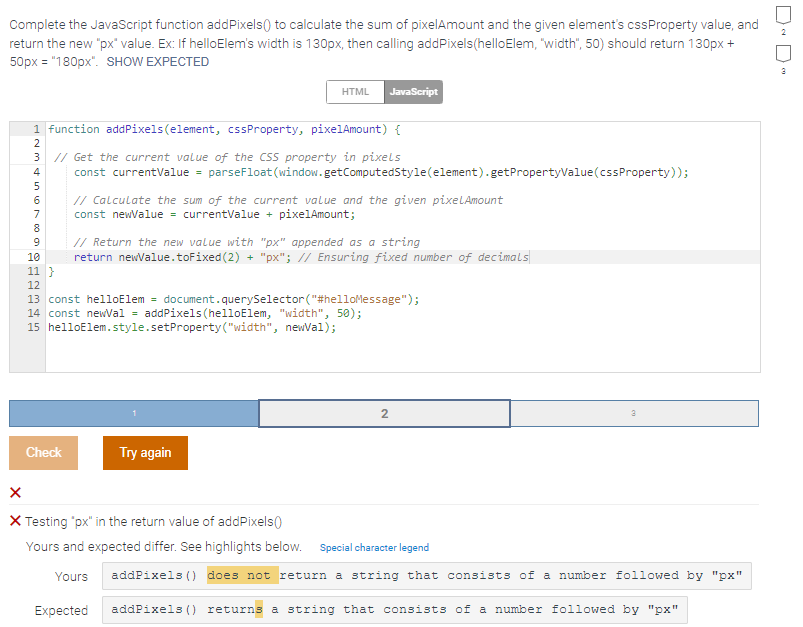
Task: Switch to the HTML tab
Action: 355,91
